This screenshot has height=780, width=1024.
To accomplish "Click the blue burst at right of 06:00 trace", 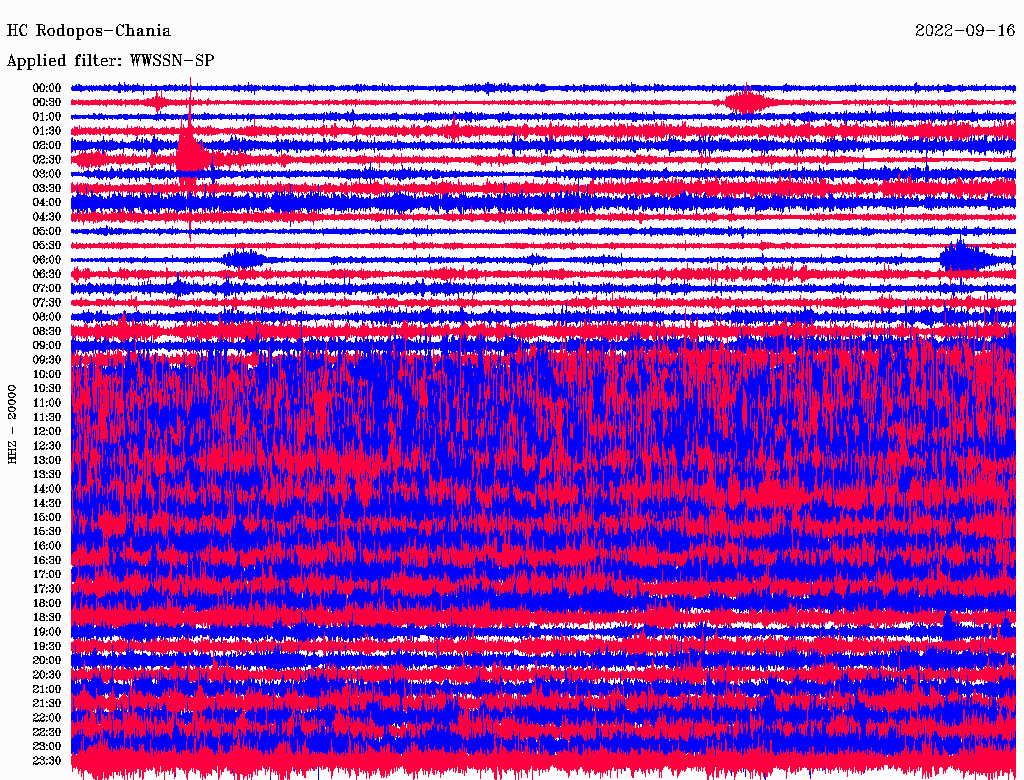I will [x=962, y=258].
